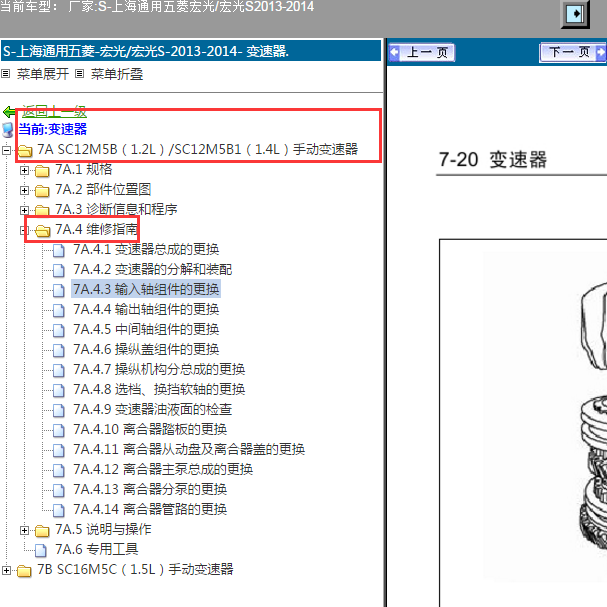Click document icon of 7A.4.14 离合器管路的更换
The image size is (607, 607).
pos(58,510)
